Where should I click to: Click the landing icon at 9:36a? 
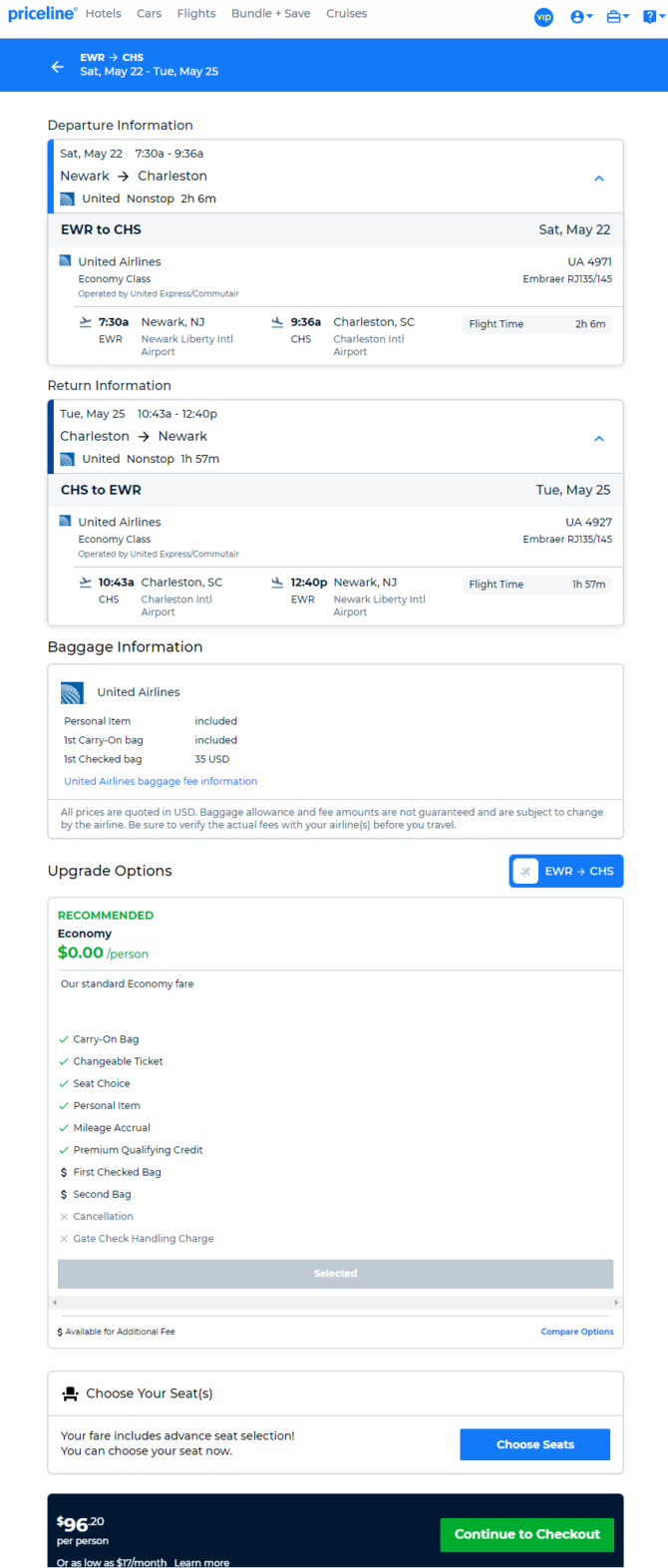(277, 322)
